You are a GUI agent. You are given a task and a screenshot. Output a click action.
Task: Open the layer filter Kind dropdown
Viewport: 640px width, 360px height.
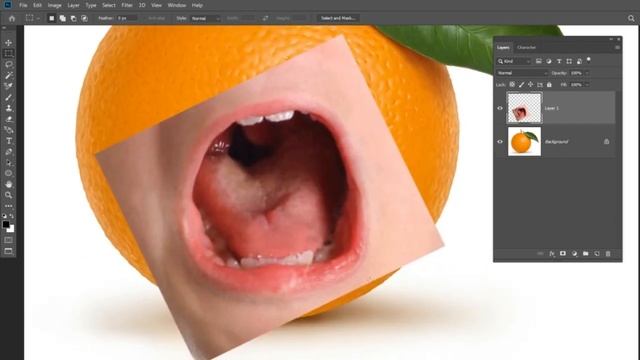click(514, 61)
